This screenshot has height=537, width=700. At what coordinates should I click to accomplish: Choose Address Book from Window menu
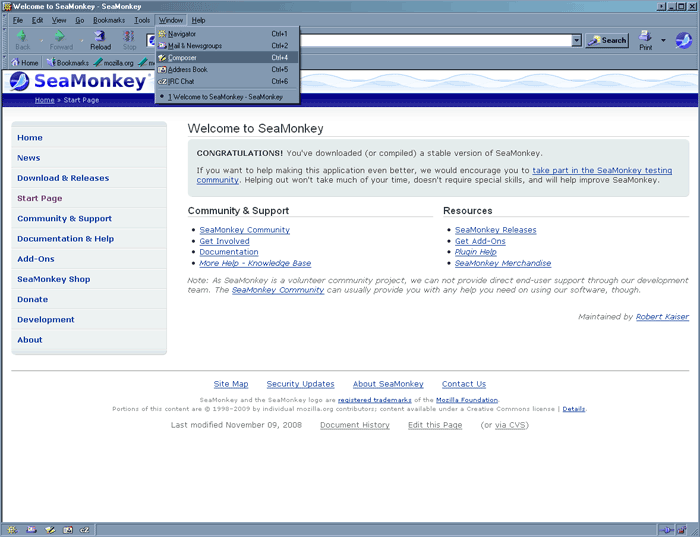tap(187, 70)
